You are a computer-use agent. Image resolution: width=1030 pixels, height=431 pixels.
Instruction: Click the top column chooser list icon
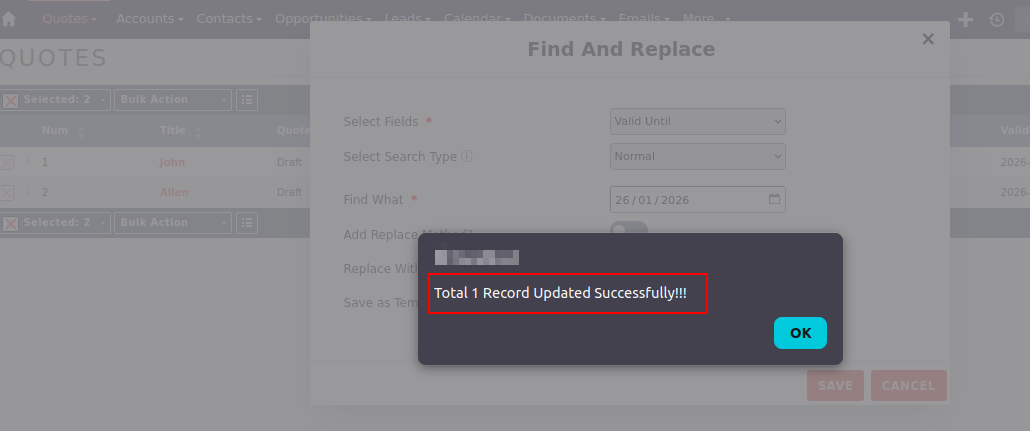pyautogui.click(x=246, y=100)
